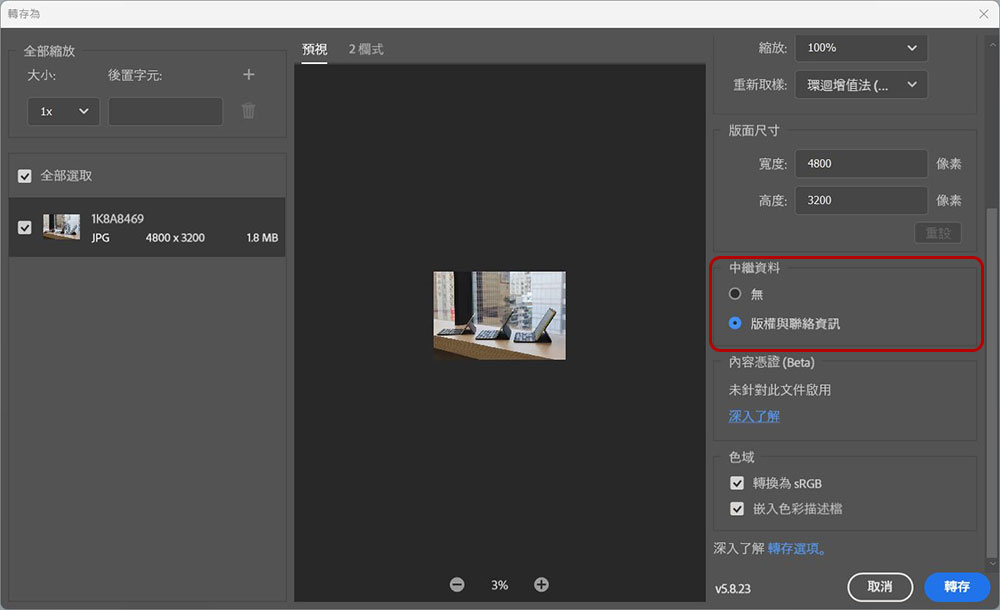This screenshot has width=1000, height=610.
Task: Click the 取消 button
Action: coord(880,586)
